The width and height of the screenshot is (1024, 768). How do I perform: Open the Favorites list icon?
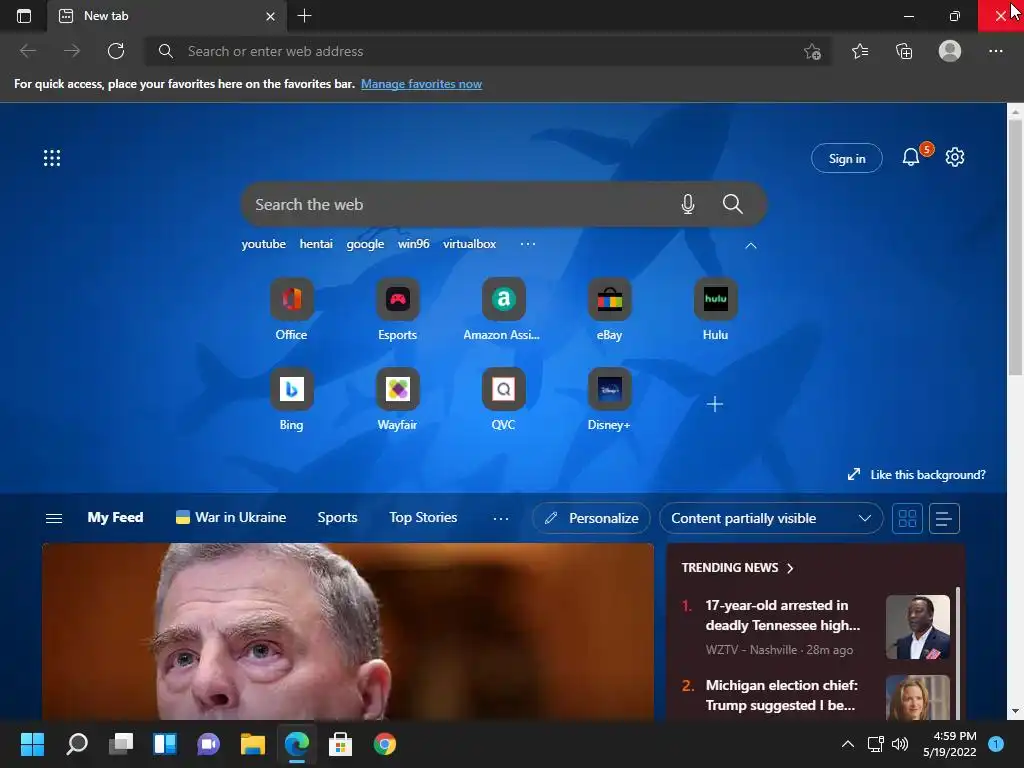pyautogui.click(x=860, y=51)
